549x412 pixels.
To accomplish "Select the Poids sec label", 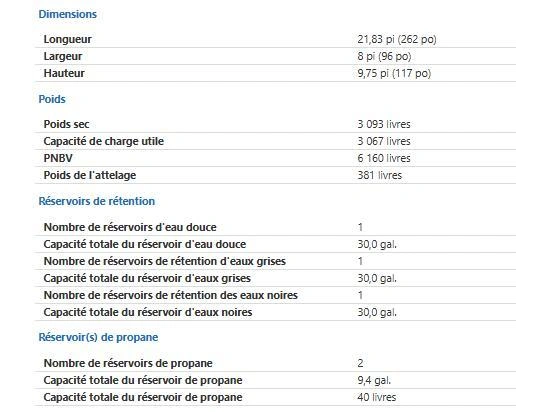I will 66,124.
